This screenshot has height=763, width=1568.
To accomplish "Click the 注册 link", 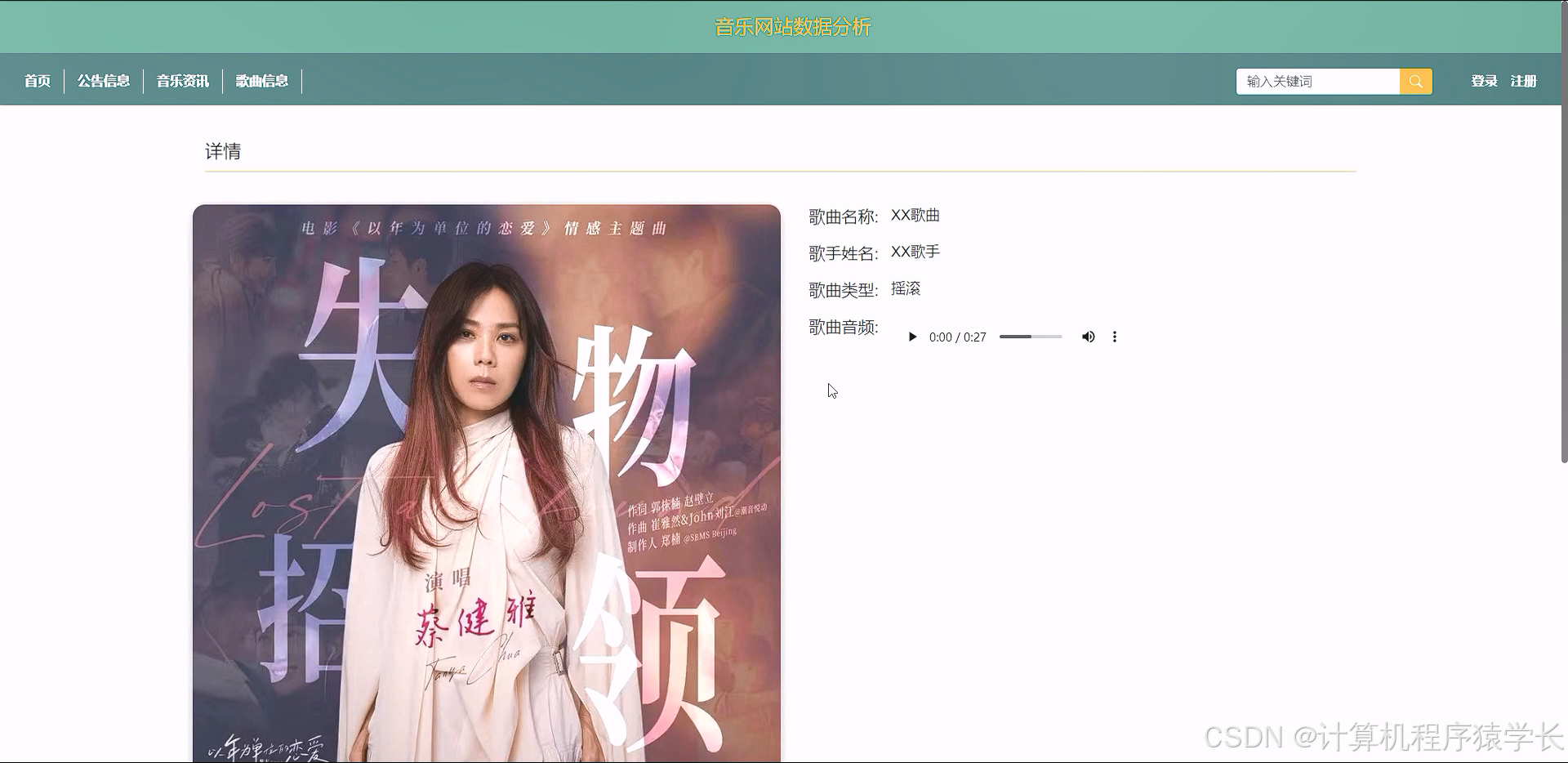I will pyautogui.click(x=1523, y=81).
